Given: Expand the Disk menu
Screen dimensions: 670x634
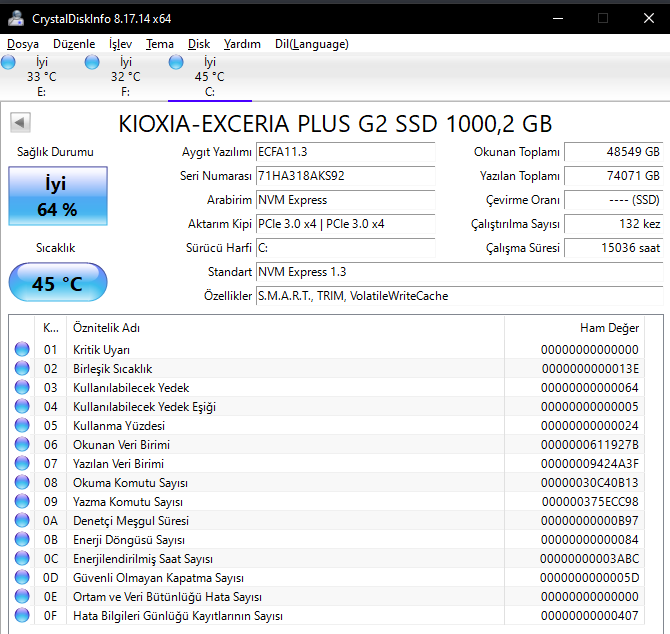Looking at the screenshot, I should pos(199,44).
